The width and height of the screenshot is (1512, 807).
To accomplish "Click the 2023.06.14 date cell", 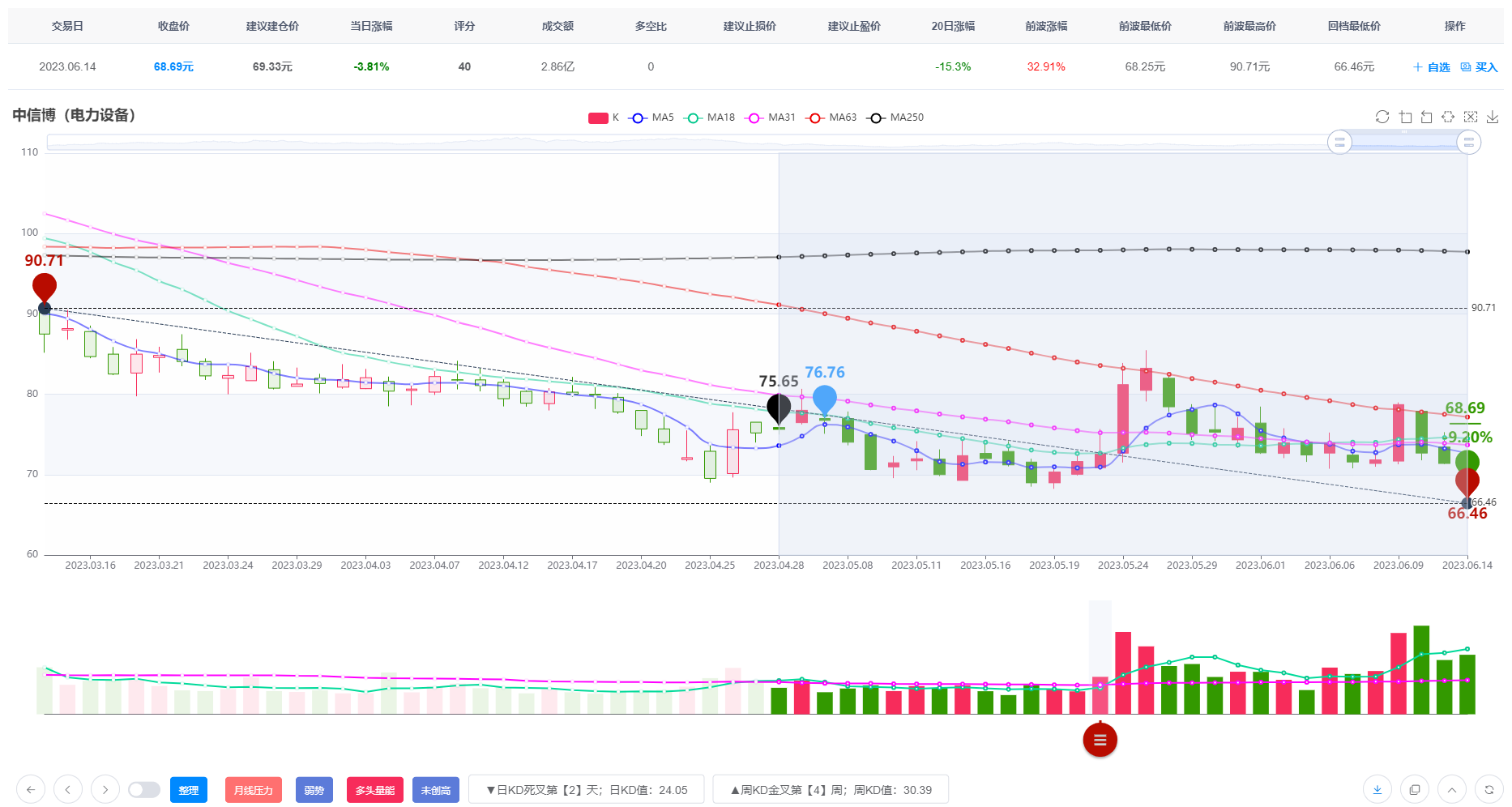I will coord(67,66).
